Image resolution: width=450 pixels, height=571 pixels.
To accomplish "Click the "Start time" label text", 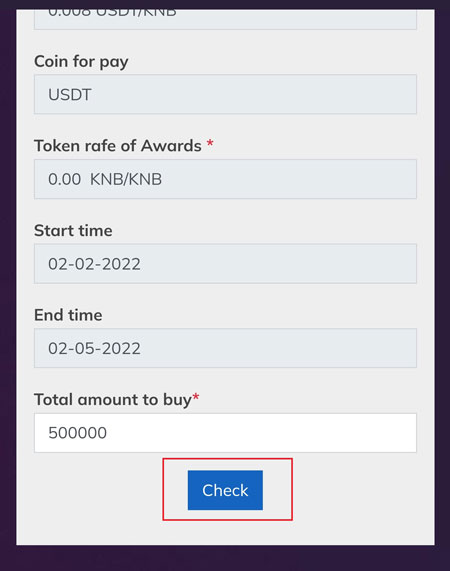I will coord(73,231).
